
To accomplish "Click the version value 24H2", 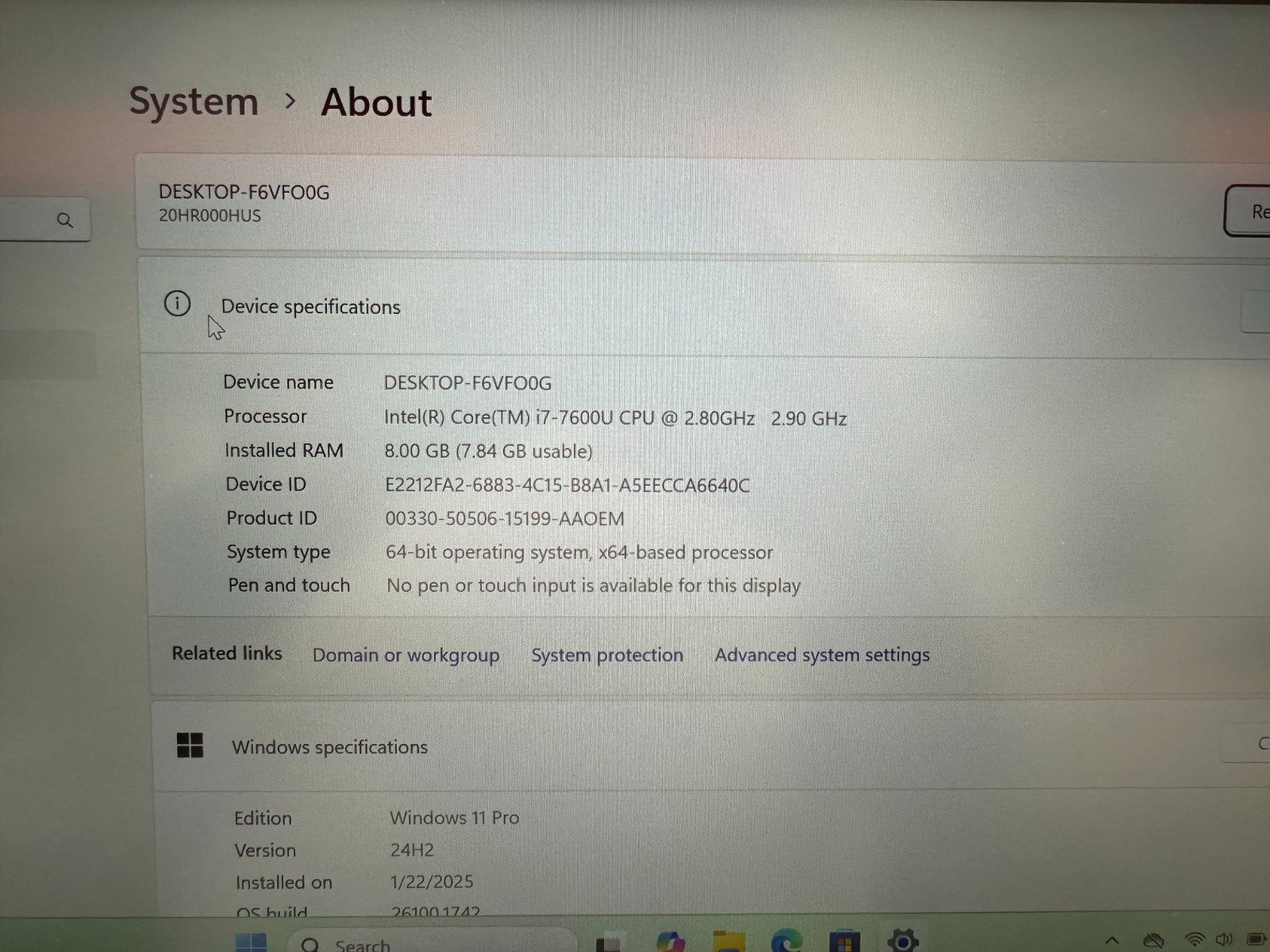I will pos(412,850).
